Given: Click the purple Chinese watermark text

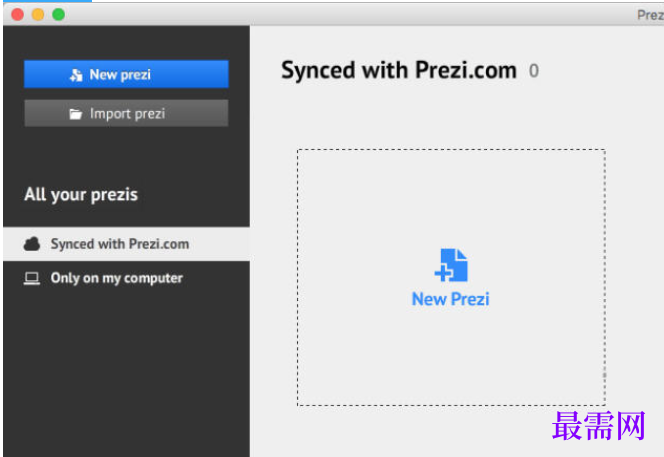Looking at the screenshot, I should (599, 426).
